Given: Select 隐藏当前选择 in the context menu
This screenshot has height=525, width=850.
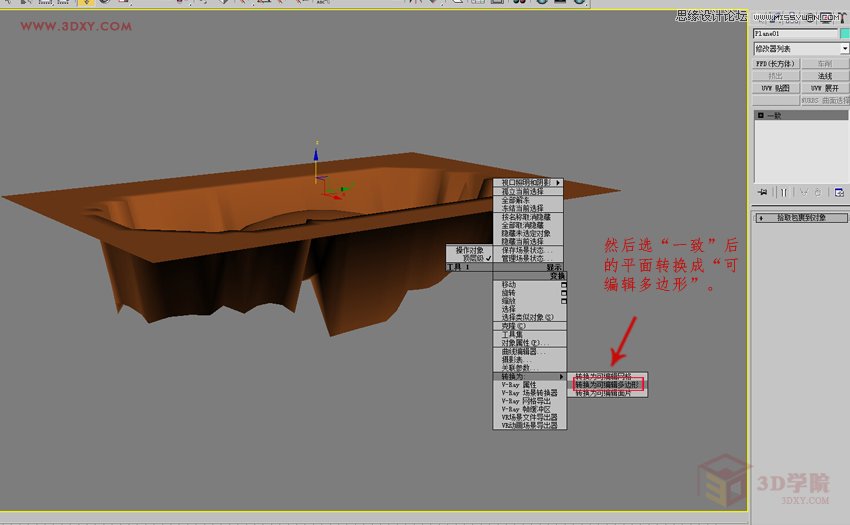Looking at the screenshot, I should (528, 241).
